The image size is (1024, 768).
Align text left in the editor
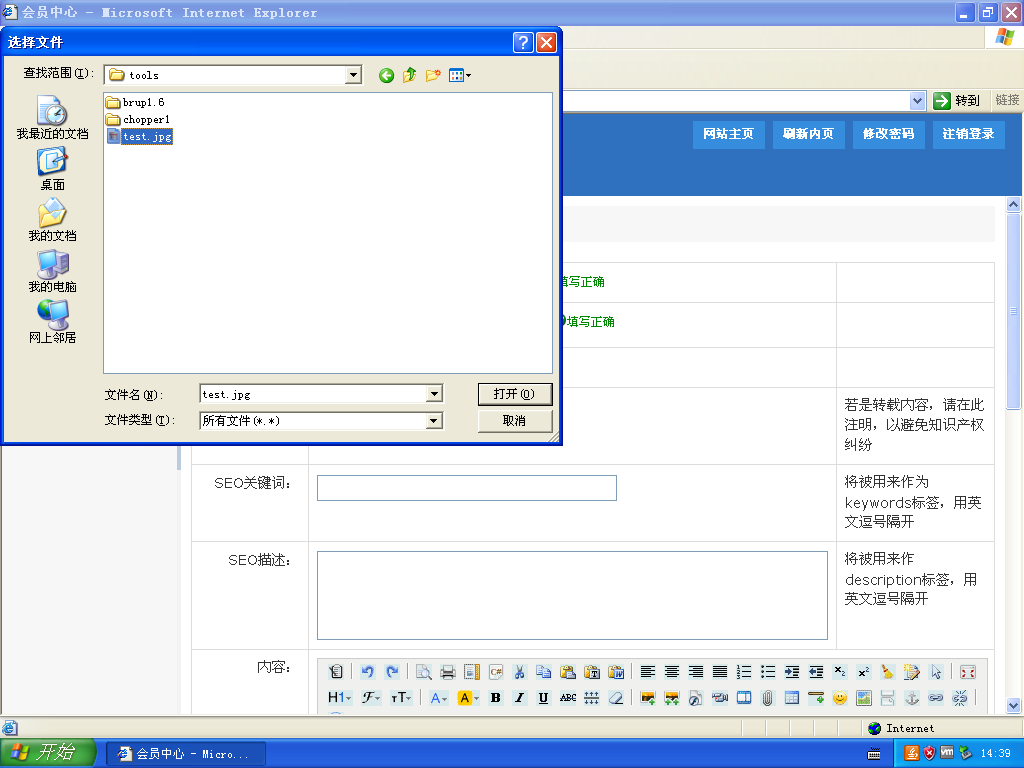coord(647,671)
